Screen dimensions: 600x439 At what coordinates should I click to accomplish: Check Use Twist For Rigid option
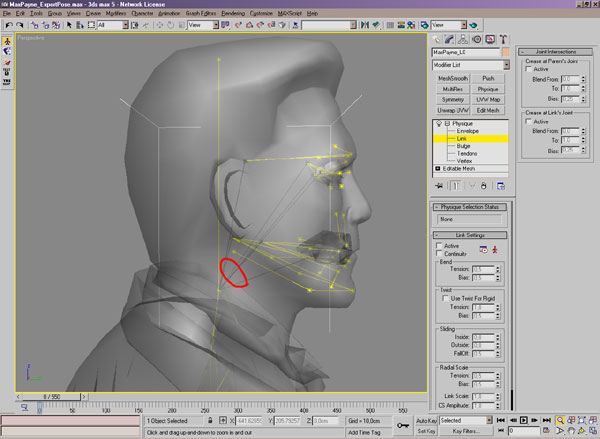click(446, 299)
